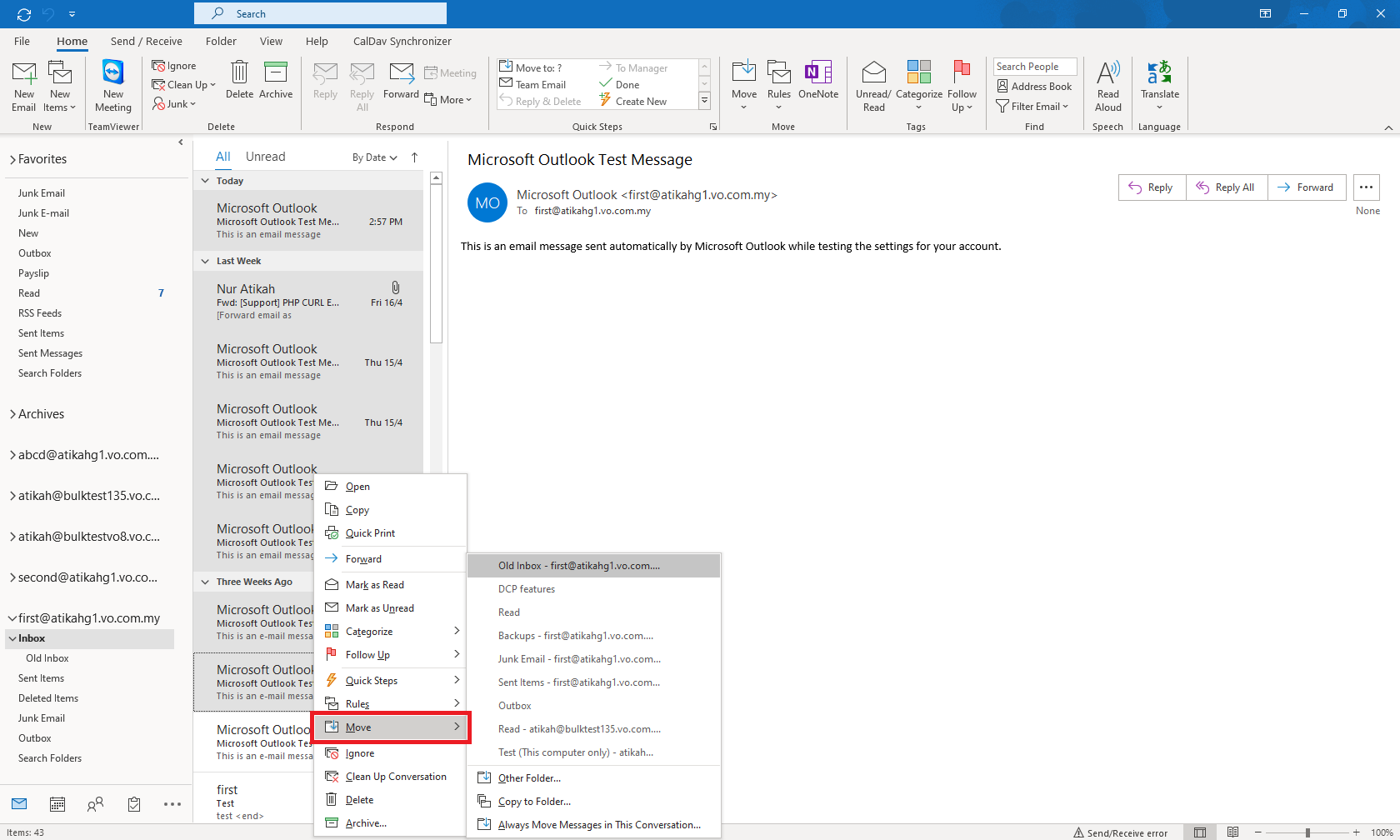Click the Address Book icon
This screenshot has height=840, width=1400.
pos(1034,87)
